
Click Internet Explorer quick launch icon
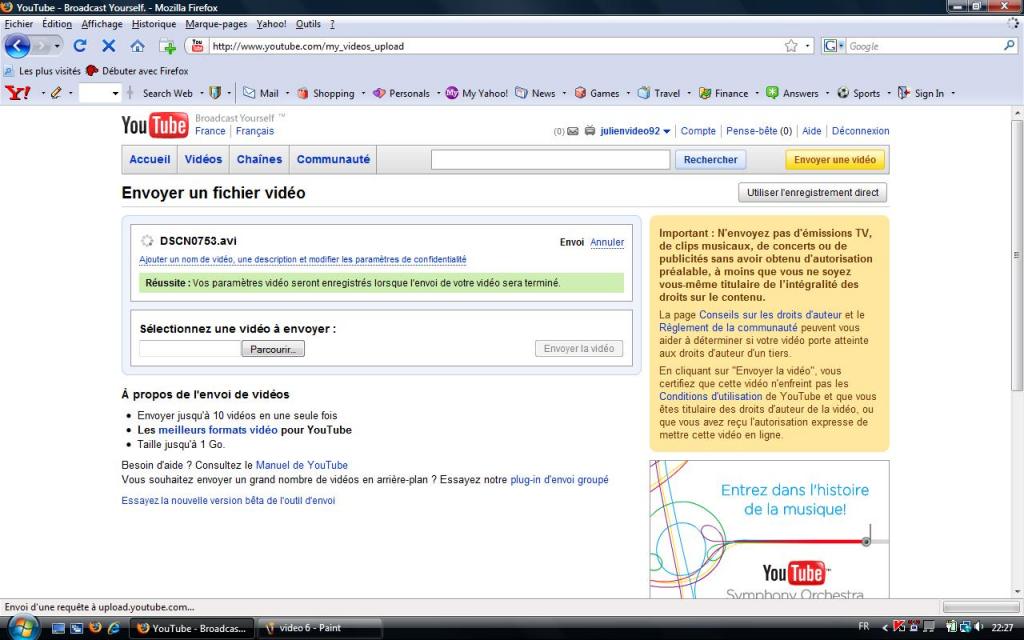(114, 628)
